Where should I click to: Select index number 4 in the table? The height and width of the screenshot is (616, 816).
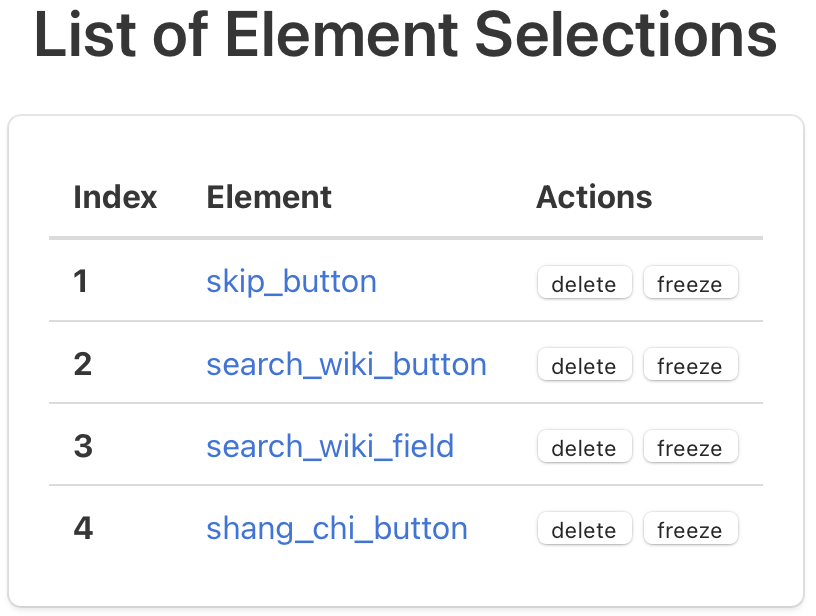tap(83, 528)
